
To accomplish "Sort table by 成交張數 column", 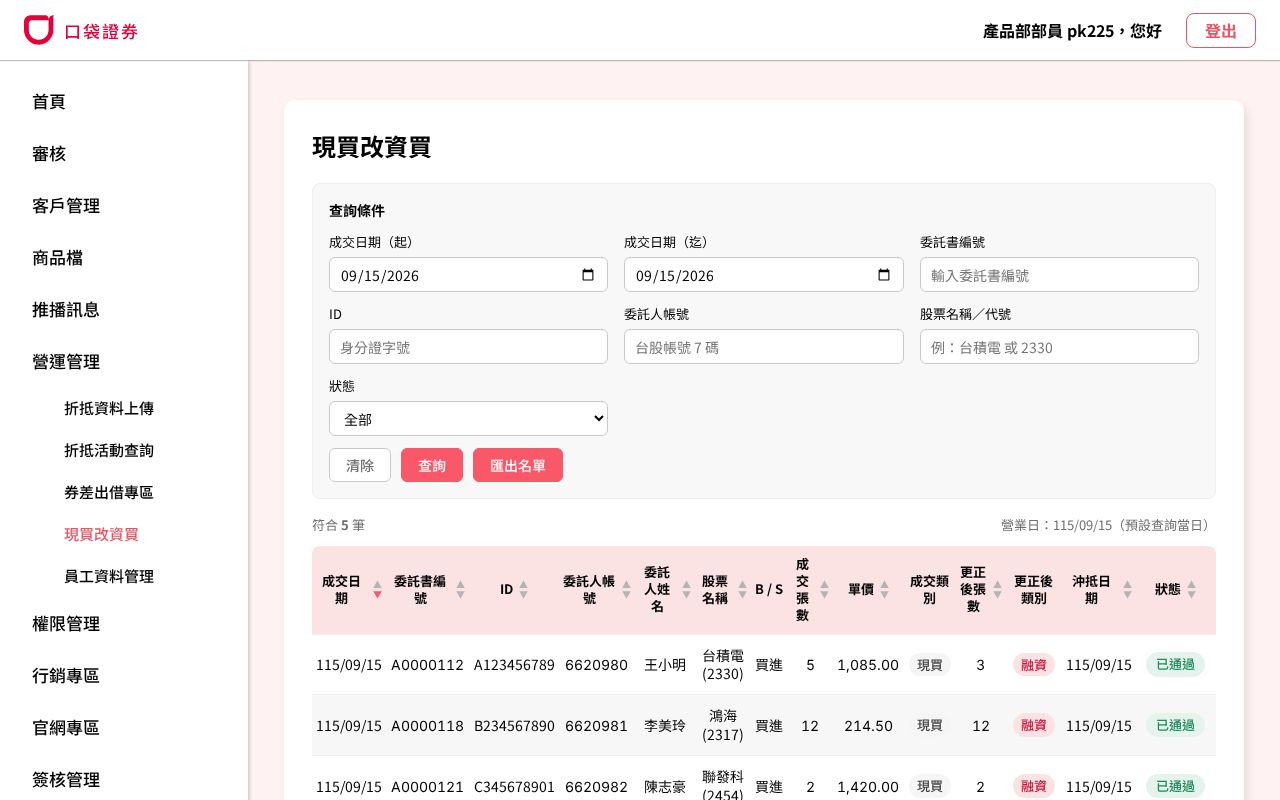I will 824,589.
